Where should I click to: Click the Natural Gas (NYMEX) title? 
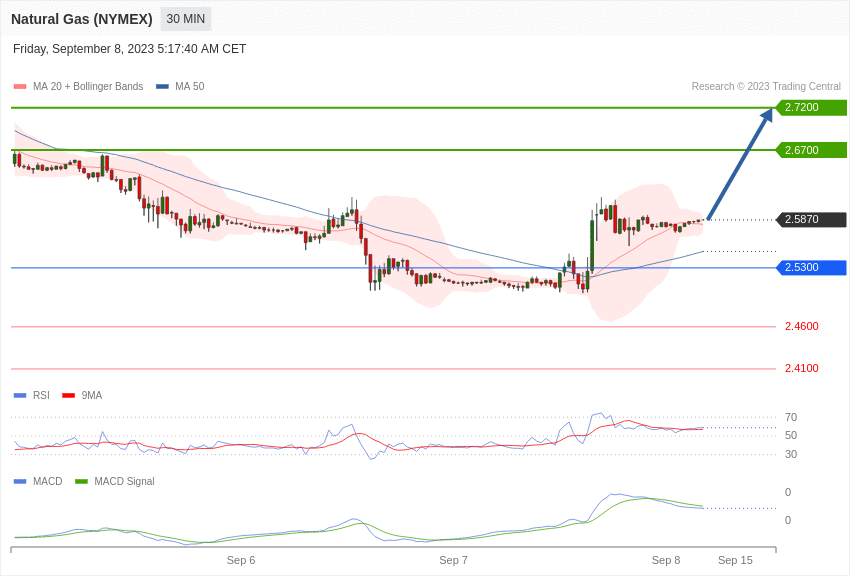coord(82,19)
